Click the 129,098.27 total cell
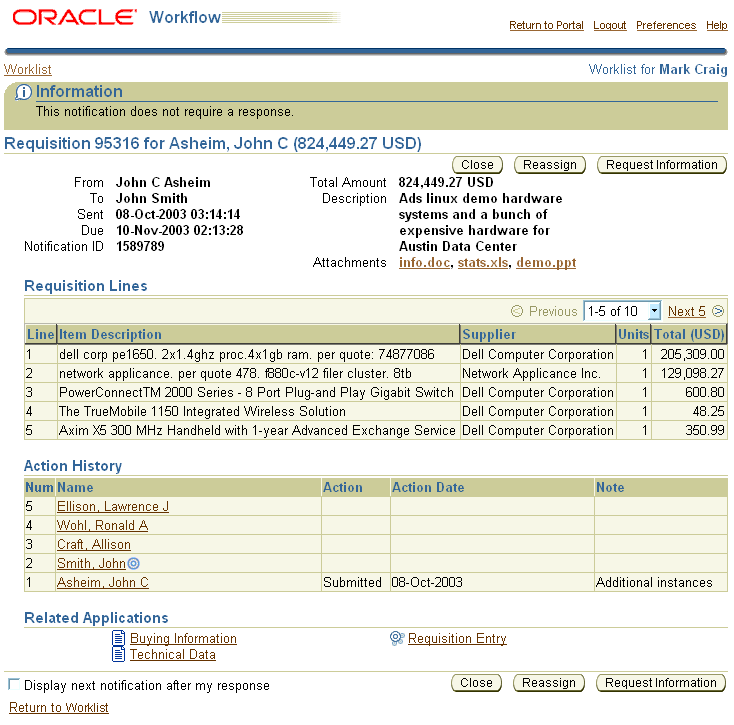 point(692,373)
